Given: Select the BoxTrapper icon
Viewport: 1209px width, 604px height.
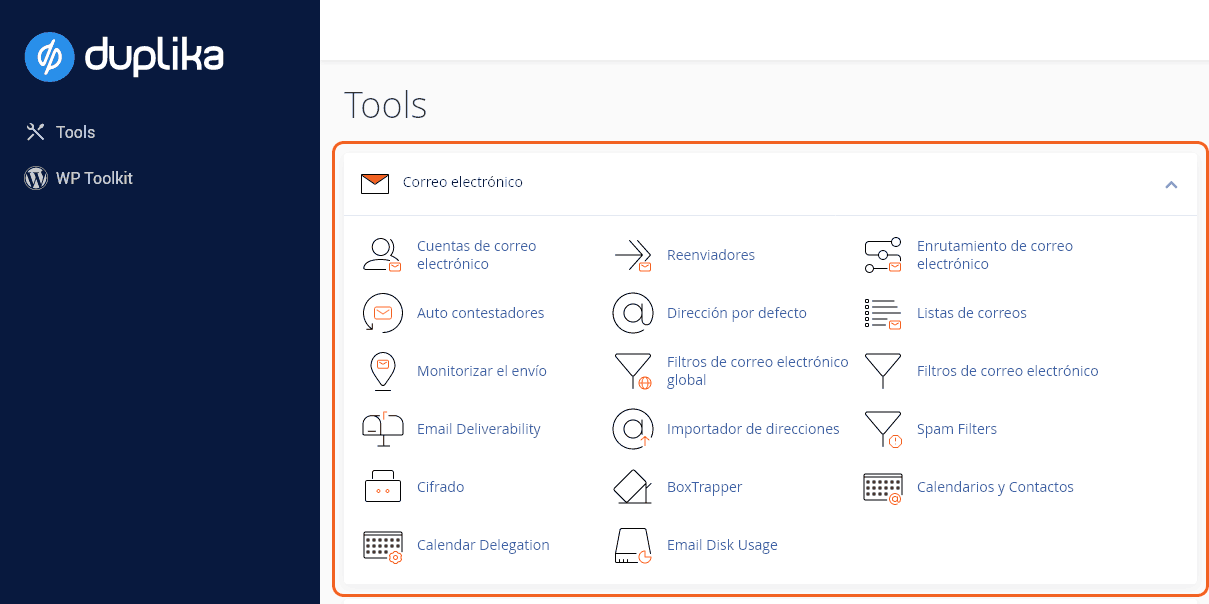Looking at the screenshot, I should pyautogui.click(x=632, y=487).
